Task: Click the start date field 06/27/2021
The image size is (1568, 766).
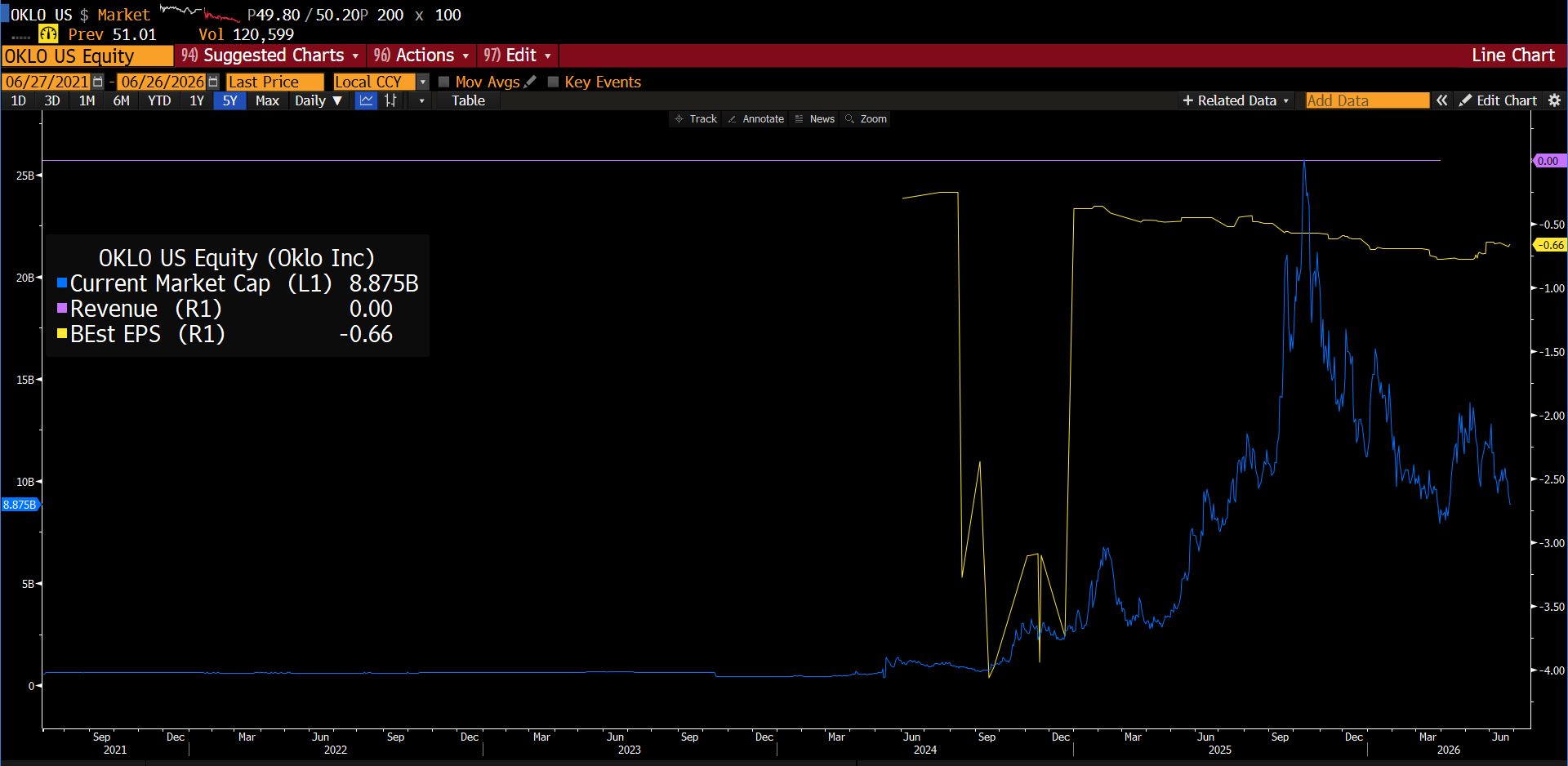Action: tap(47, 82)
